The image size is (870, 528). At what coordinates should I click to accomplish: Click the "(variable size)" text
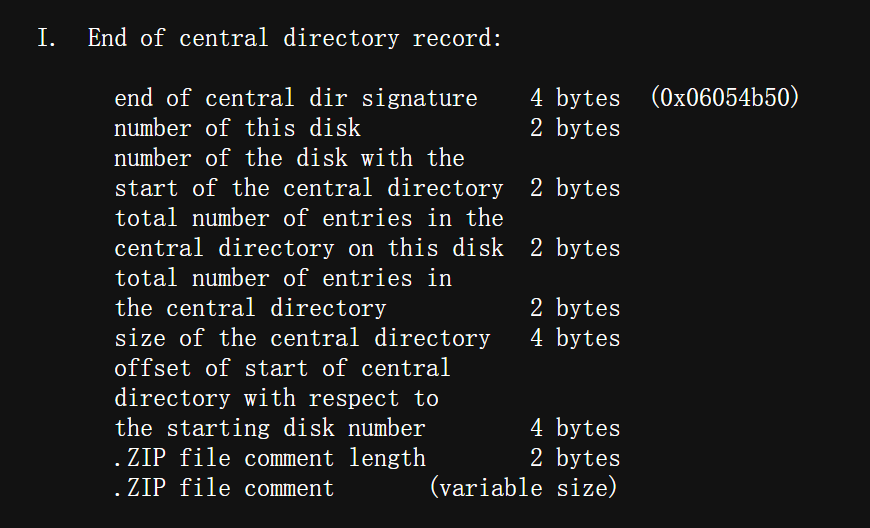coord(523,488)
